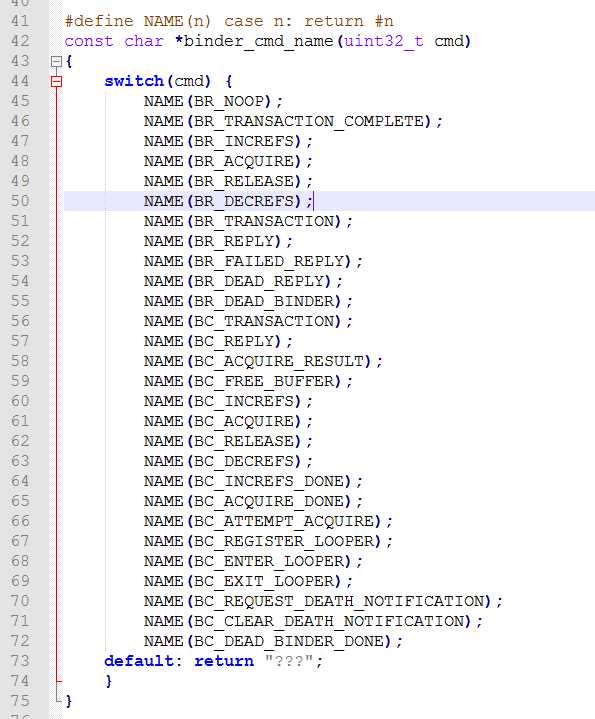This screenshot has width=595, height=719.
Task: Click 'BC_ACQUIRE_DONE' on line 65
Action: pyautogui.click(x=269, y=501)
